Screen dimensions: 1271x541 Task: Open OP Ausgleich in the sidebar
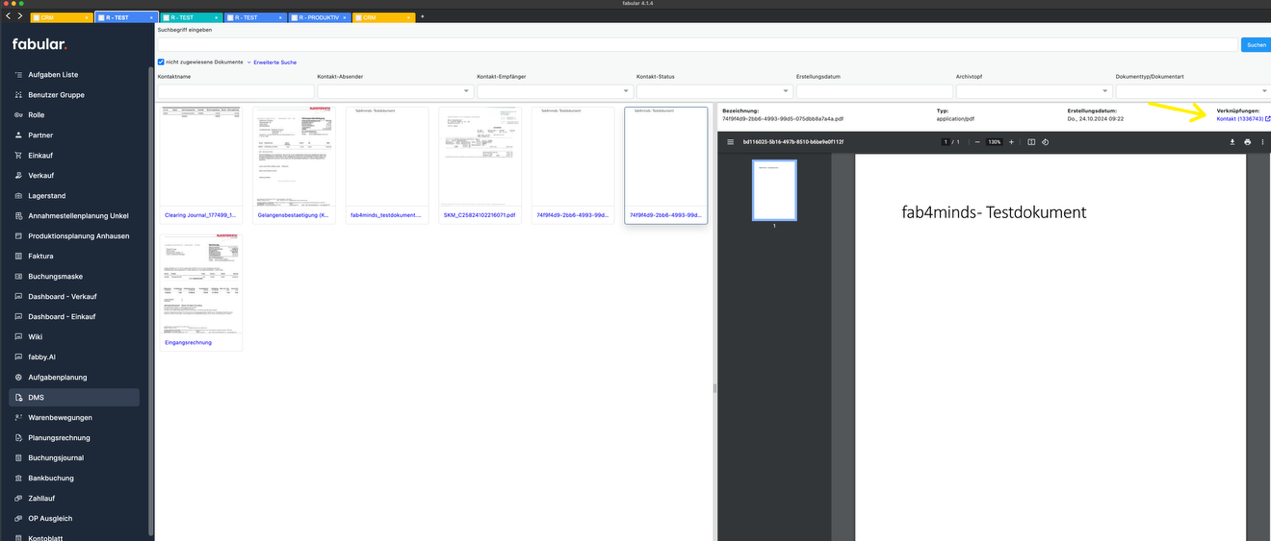point(74,518)
